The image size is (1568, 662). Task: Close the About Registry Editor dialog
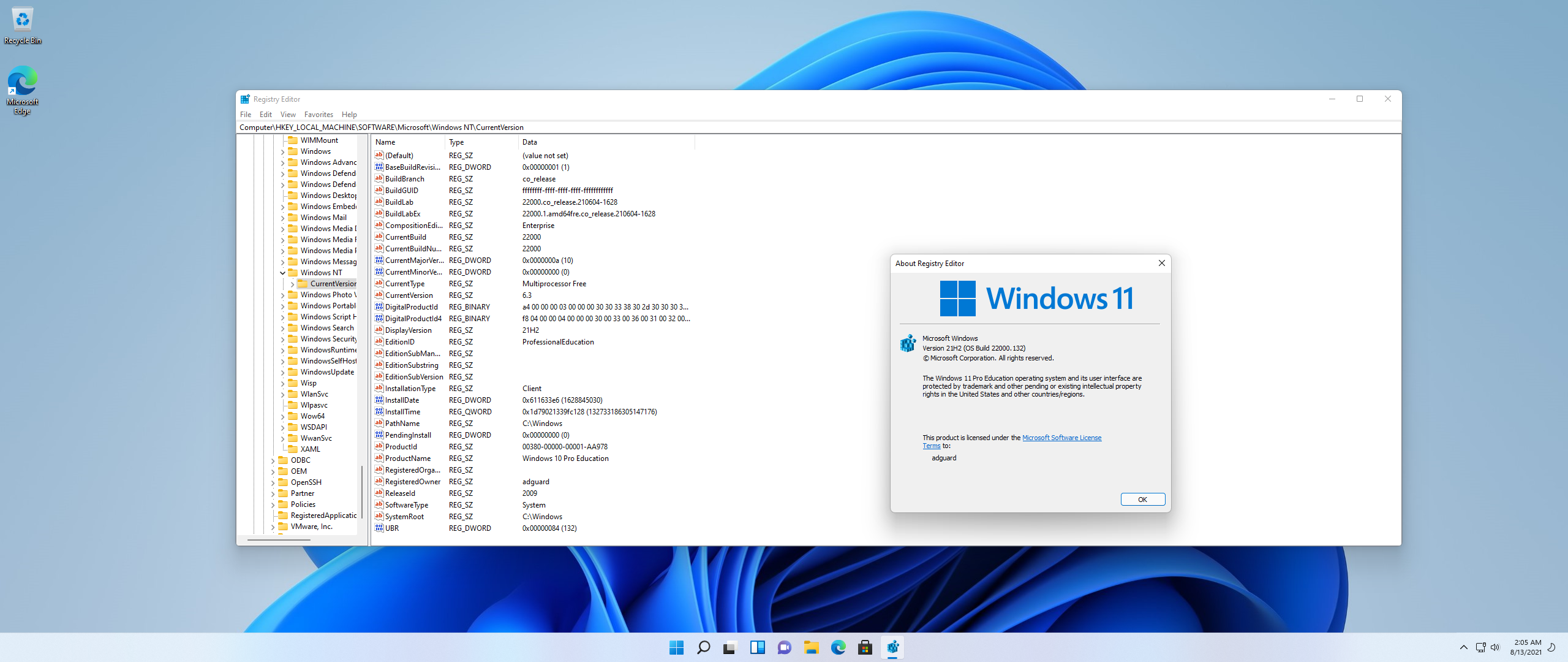1161,263
